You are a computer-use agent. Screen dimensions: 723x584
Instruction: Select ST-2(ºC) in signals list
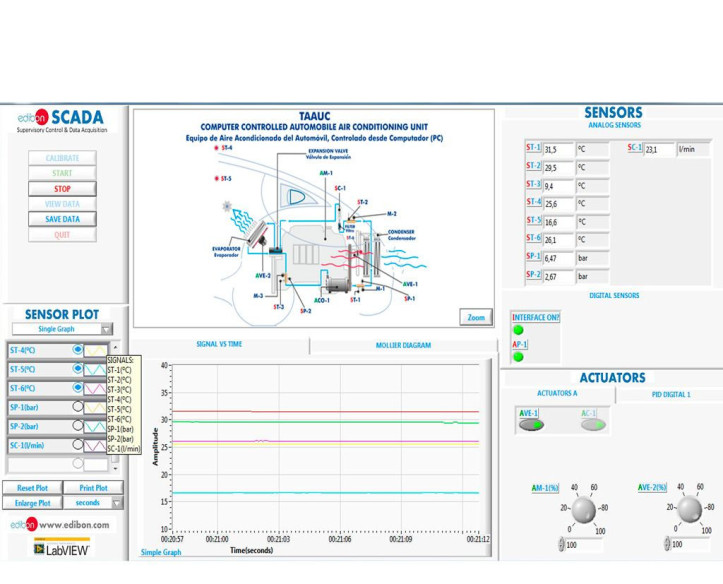click(x=120, y=380)
